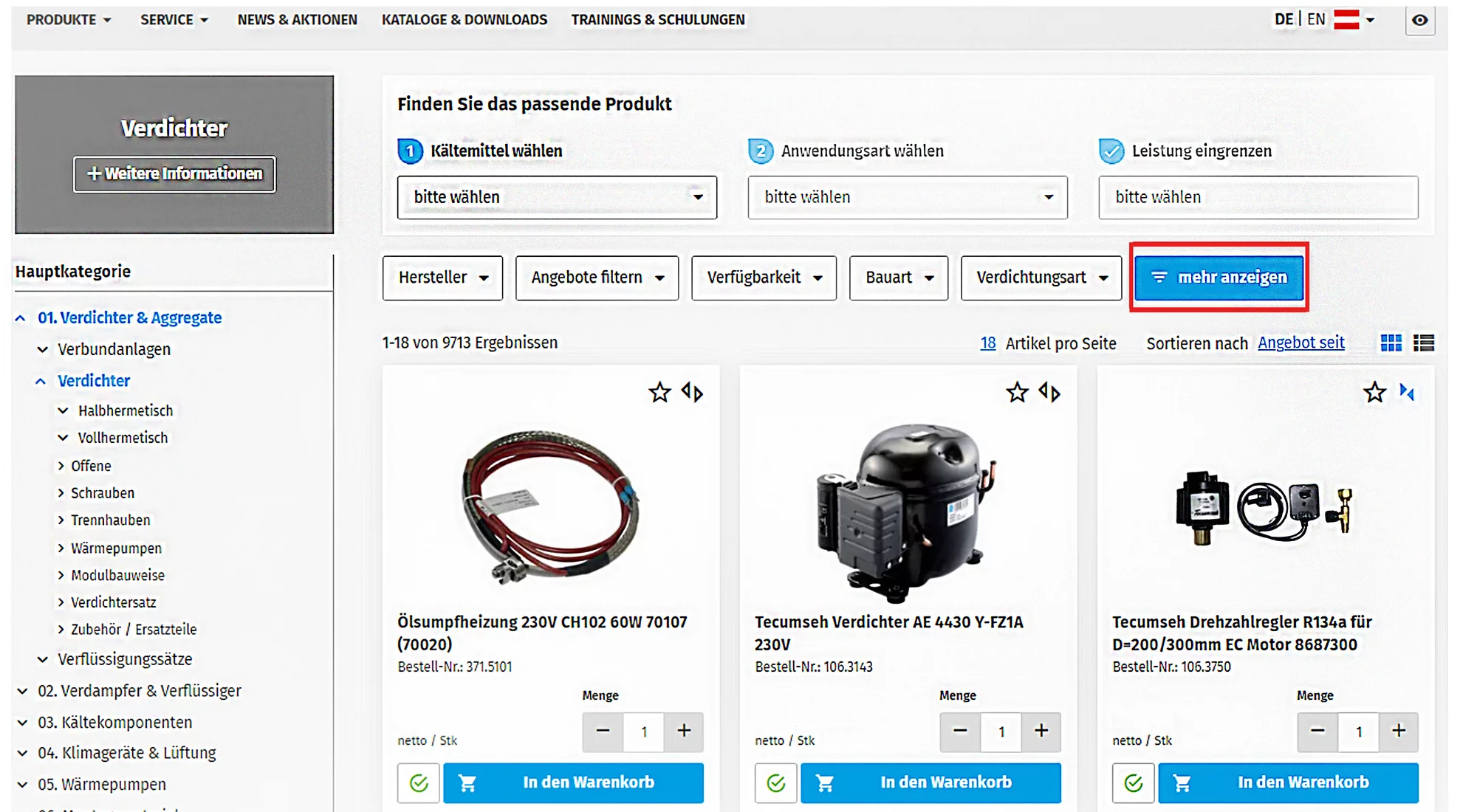Click availability check icon on Ölsumpfheizung card
Screen dimensions: 1477x812
[419, 782]
